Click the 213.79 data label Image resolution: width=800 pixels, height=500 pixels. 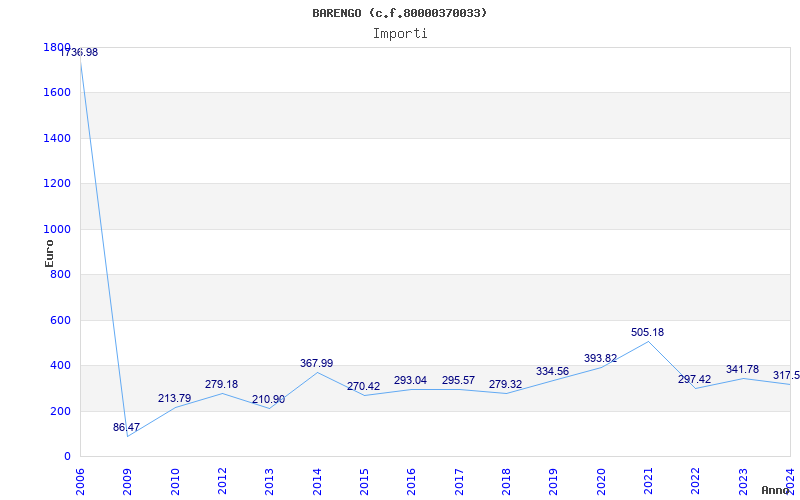[174, 398]
